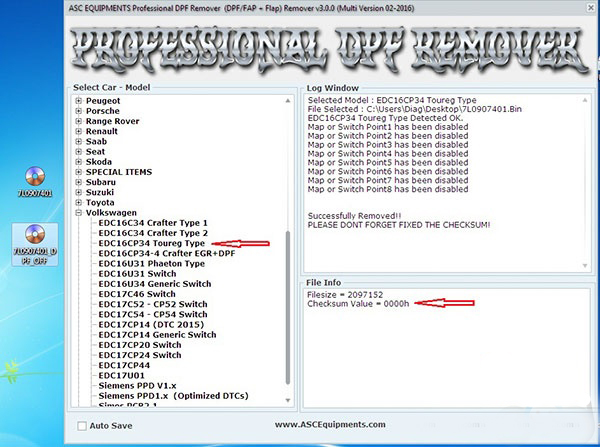
Task: Click the Volkswagen brand label
Action: pyautogui.click(x=111, y=213)
